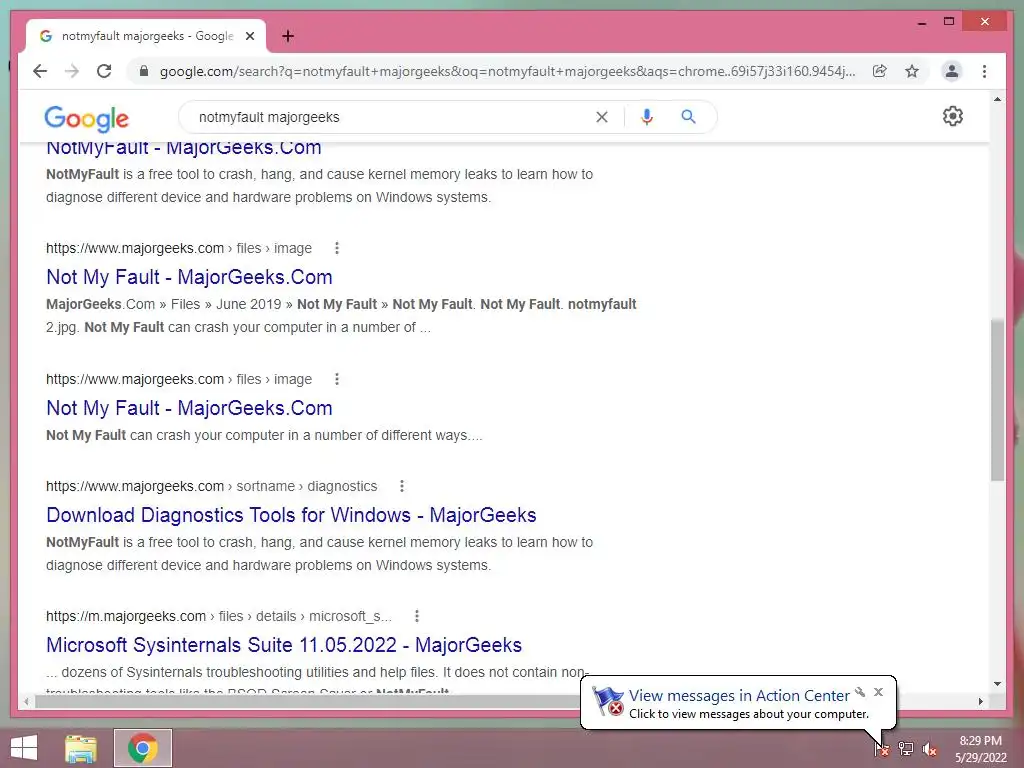Open the Chrome three-dot menu

pos(984,71)
